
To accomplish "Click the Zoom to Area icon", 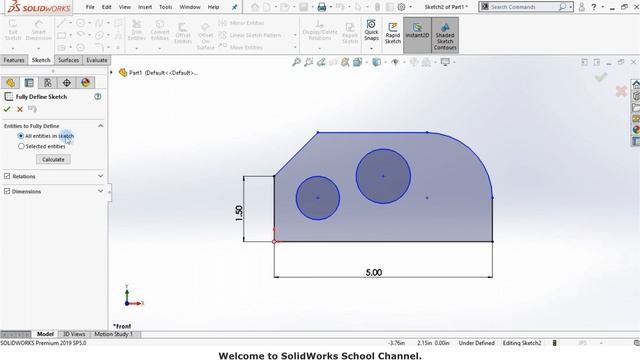I will [309, 62].
